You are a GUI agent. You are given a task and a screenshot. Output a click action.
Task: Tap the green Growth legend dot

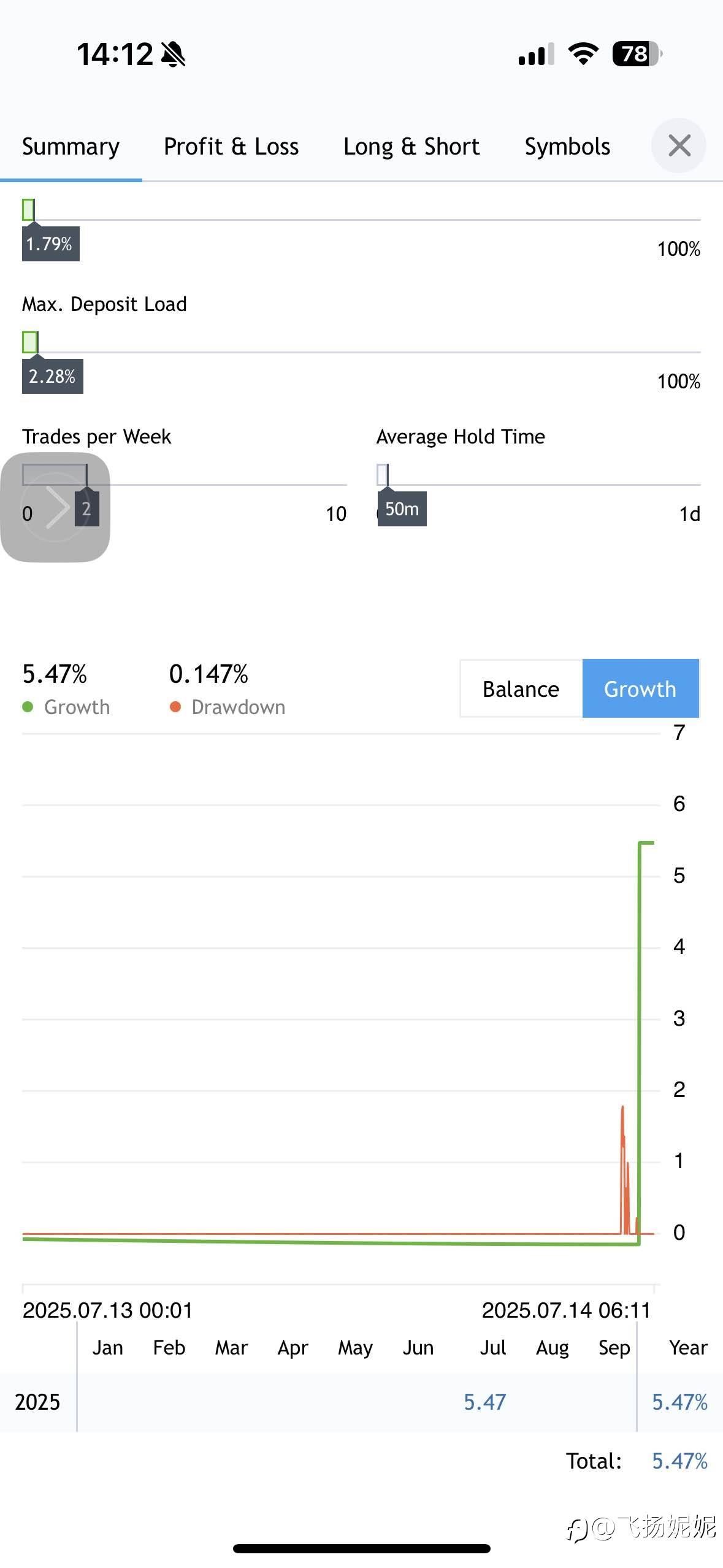click(28, 707)
